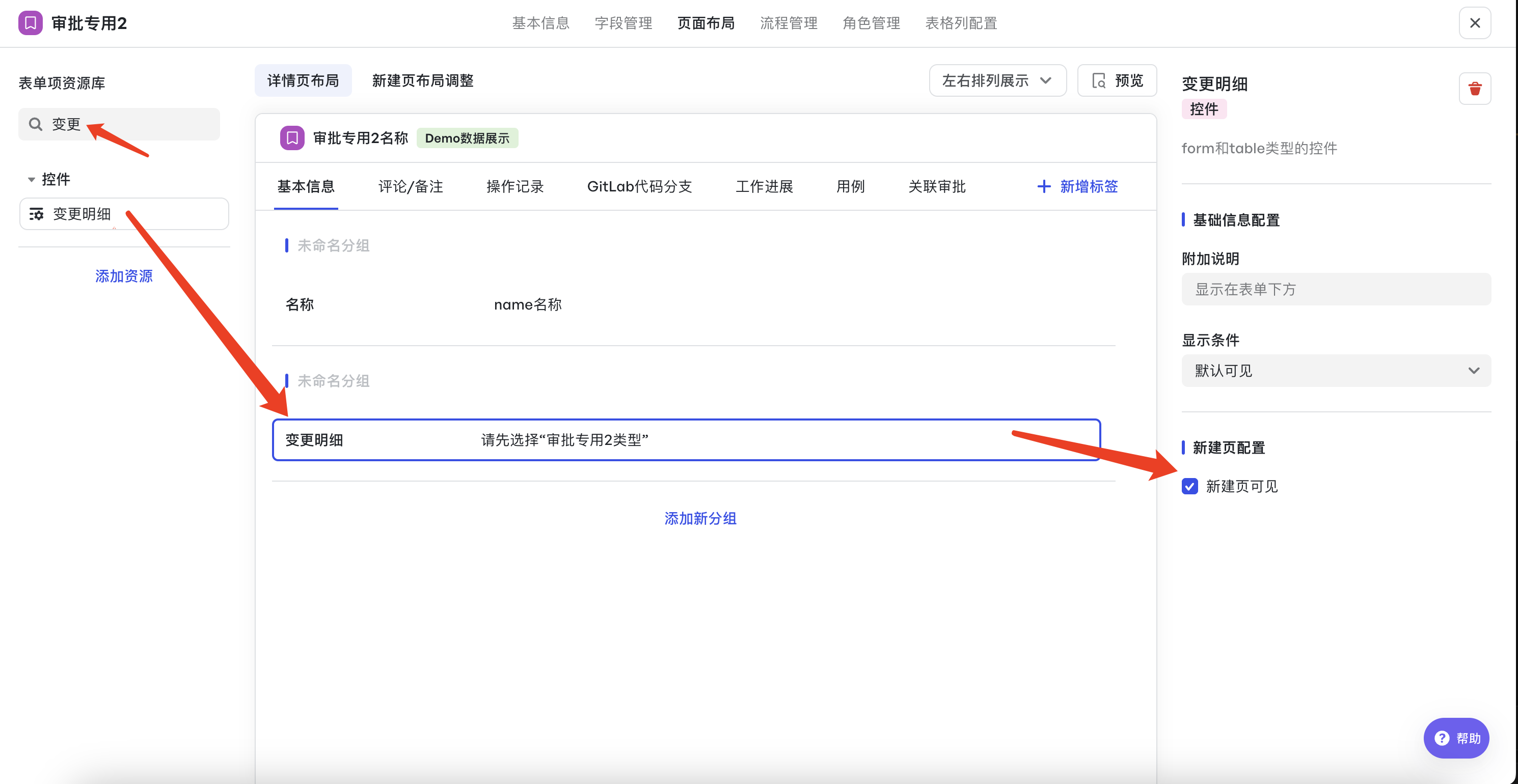This screenshot has width=1518, height=784.
Task: Click the first 未命名分组 group title
Action: click(334, 245)
